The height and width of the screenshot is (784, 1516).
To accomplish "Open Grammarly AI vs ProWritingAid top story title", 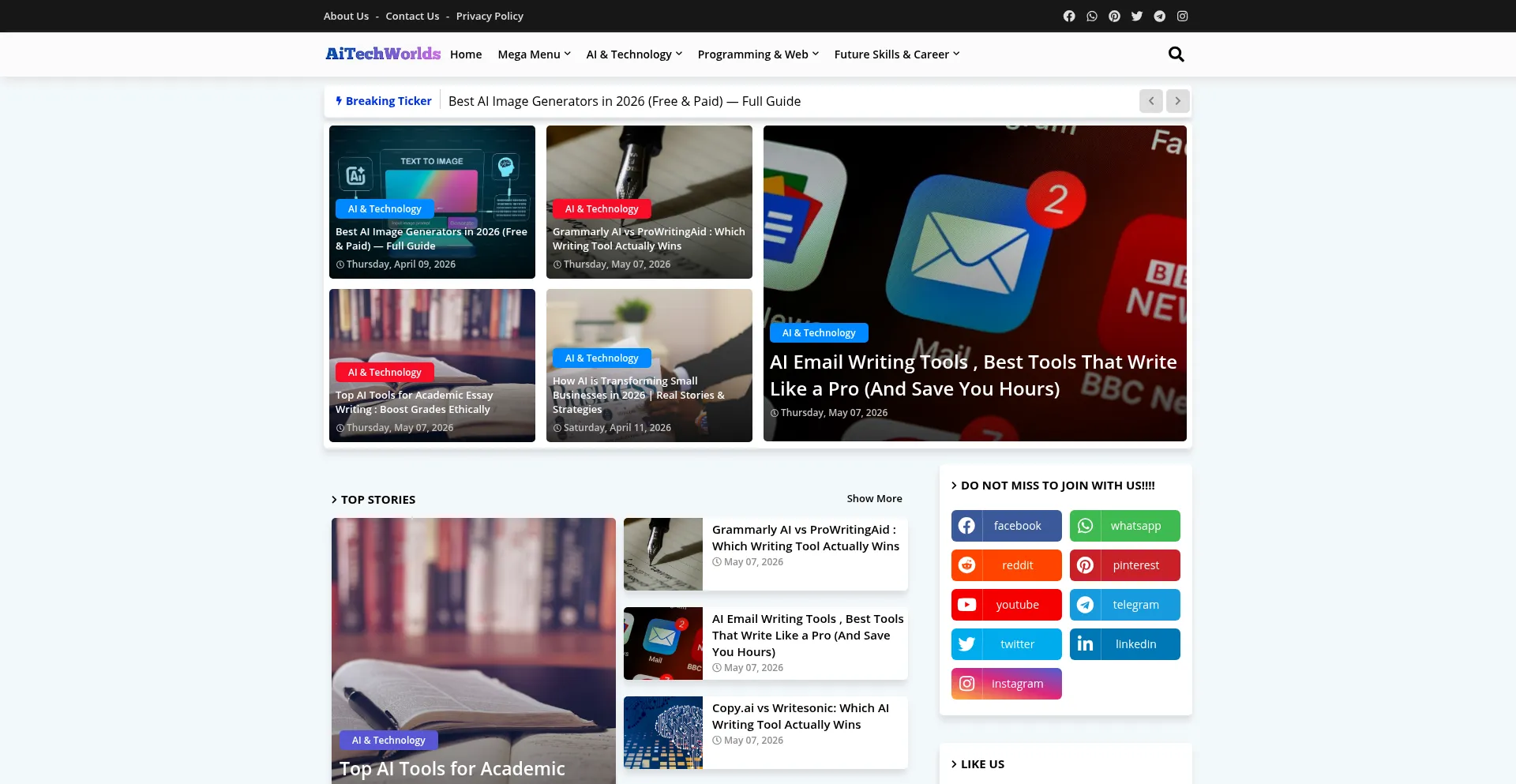I will pos(805,538).
